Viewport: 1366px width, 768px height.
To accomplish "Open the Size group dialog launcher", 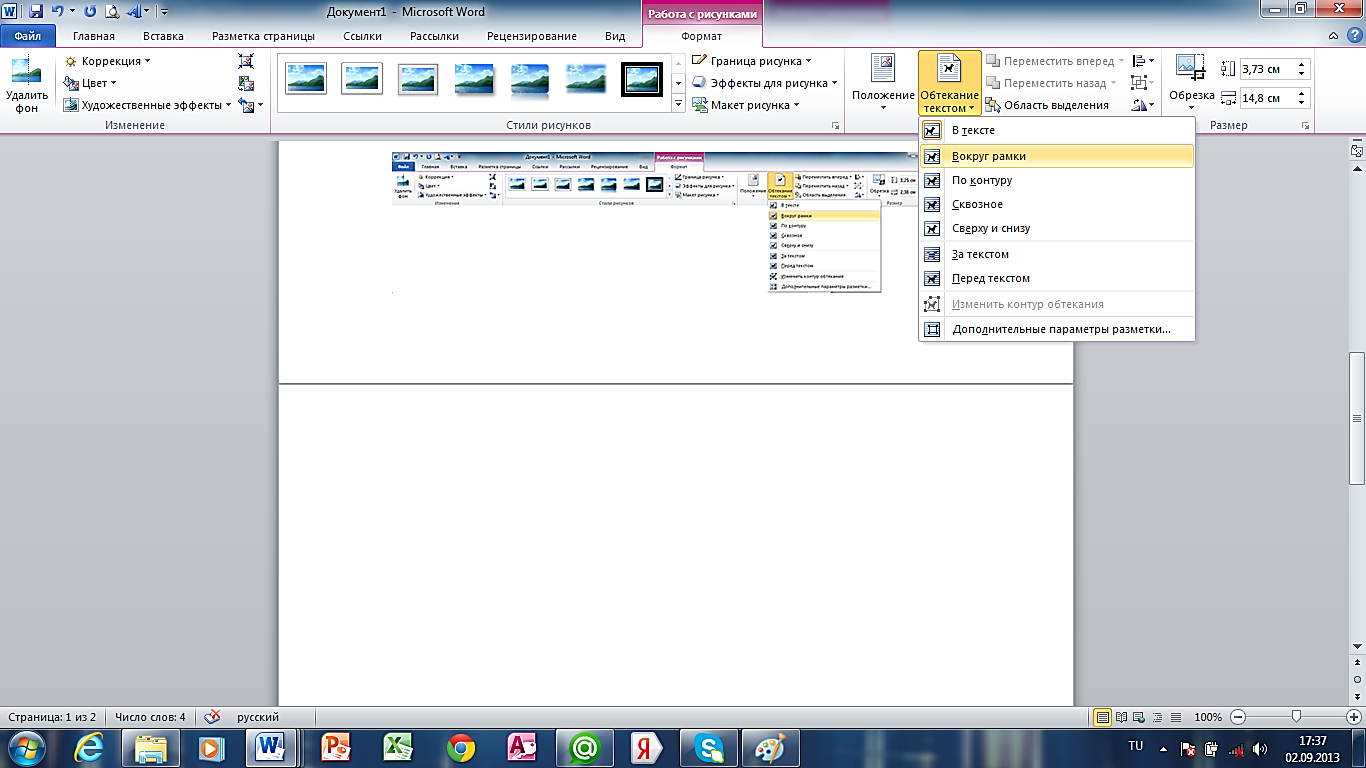I will [1305, 126].
